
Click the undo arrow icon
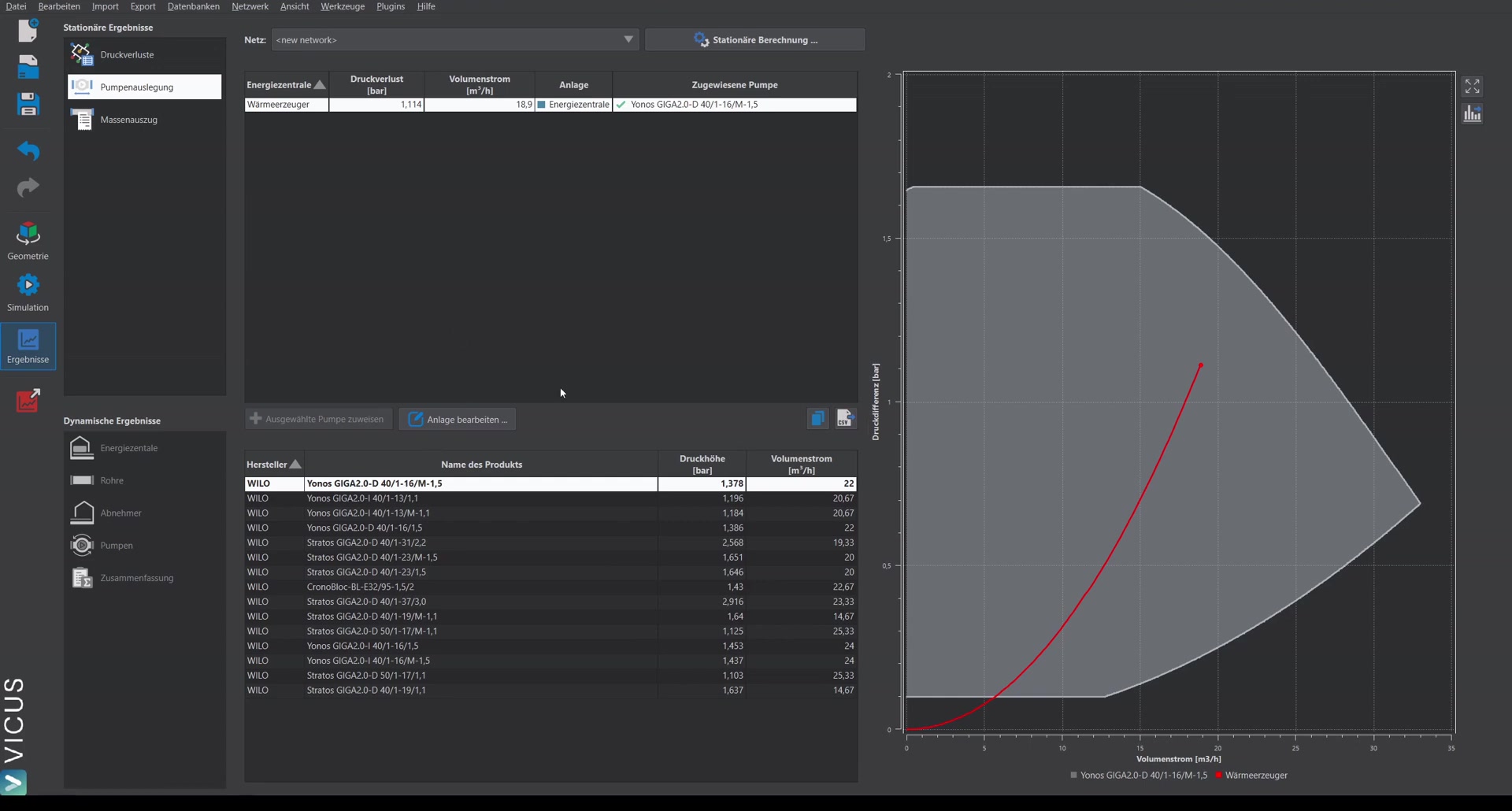(28, 150)
